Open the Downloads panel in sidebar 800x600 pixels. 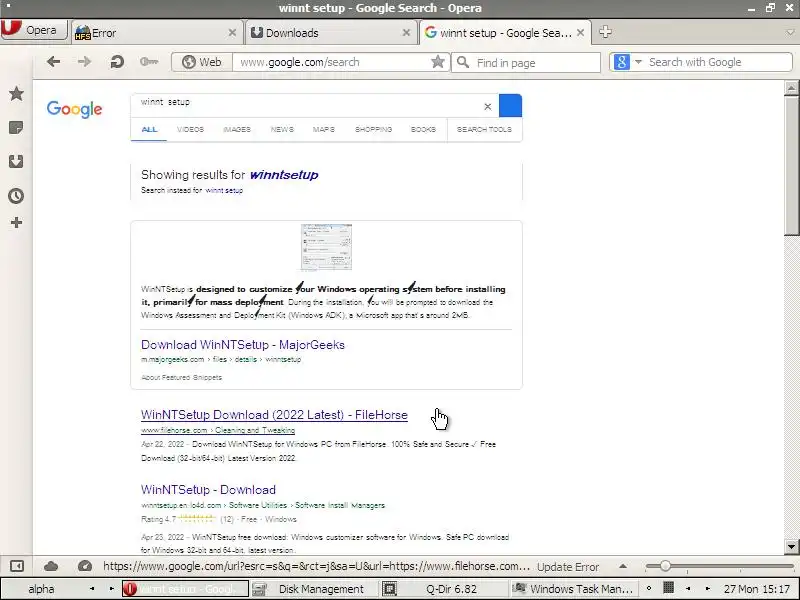16,161
